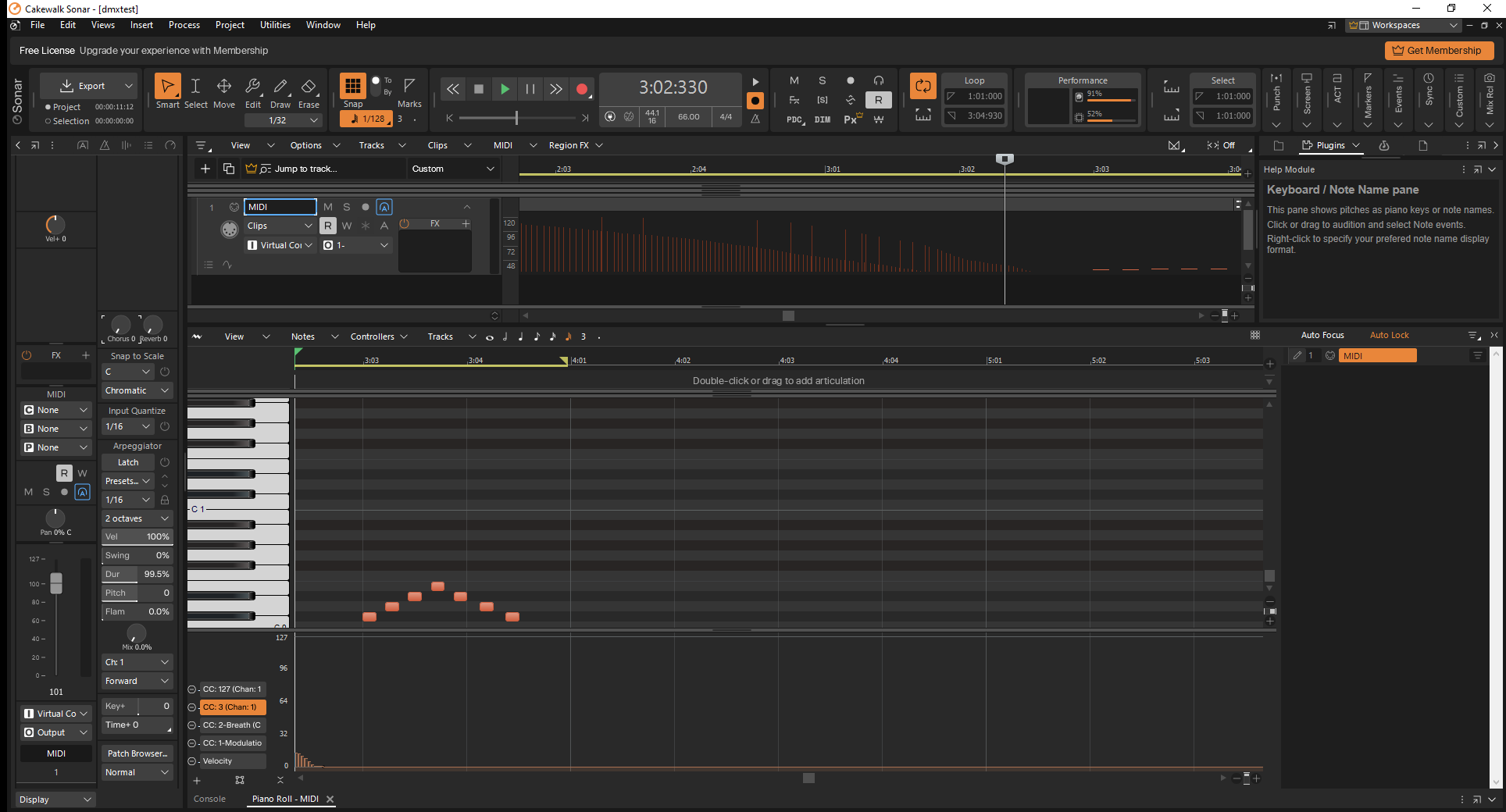Mute the MIDI track
1506x812 pixels.
[328, 207]
